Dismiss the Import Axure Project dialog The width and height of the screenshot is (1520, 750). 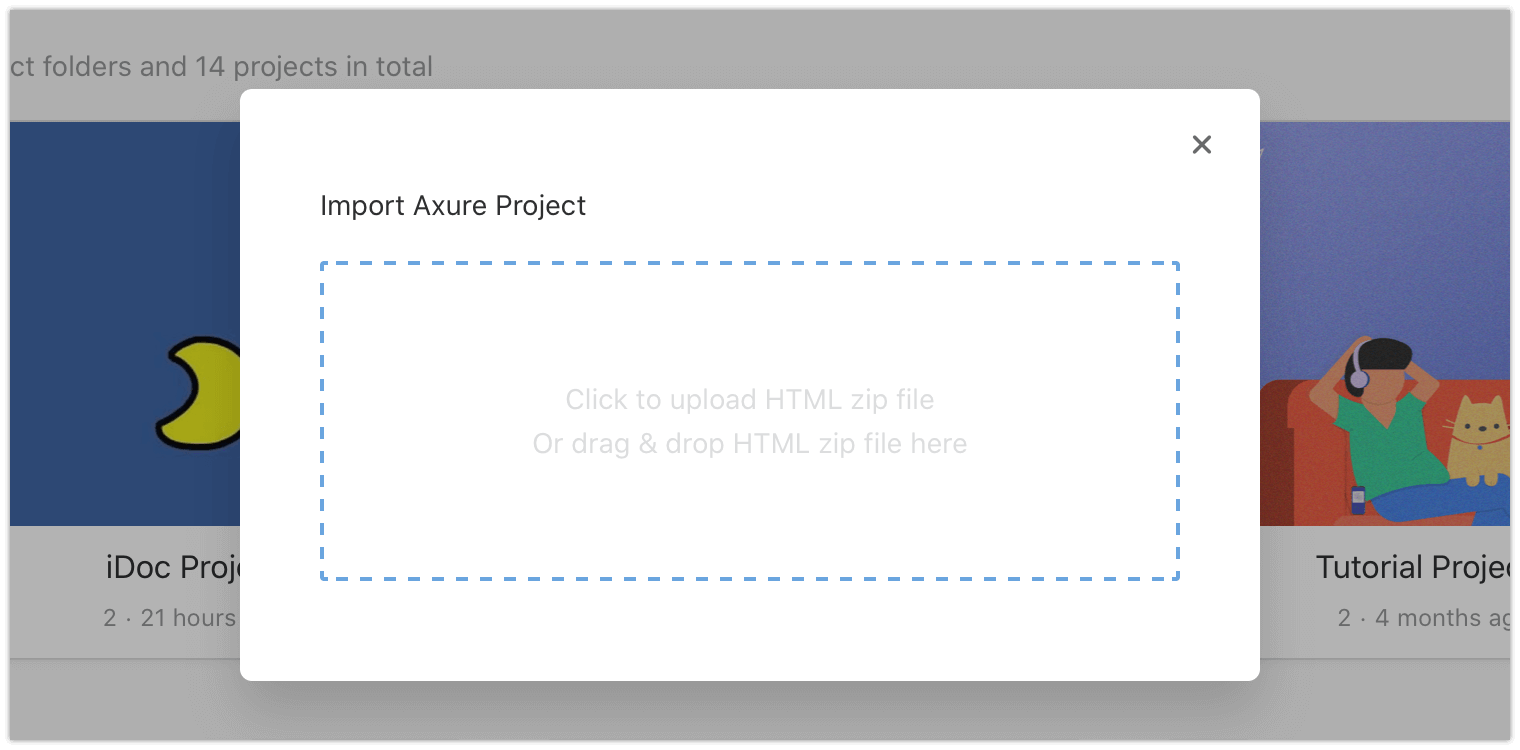[1201, 144]
